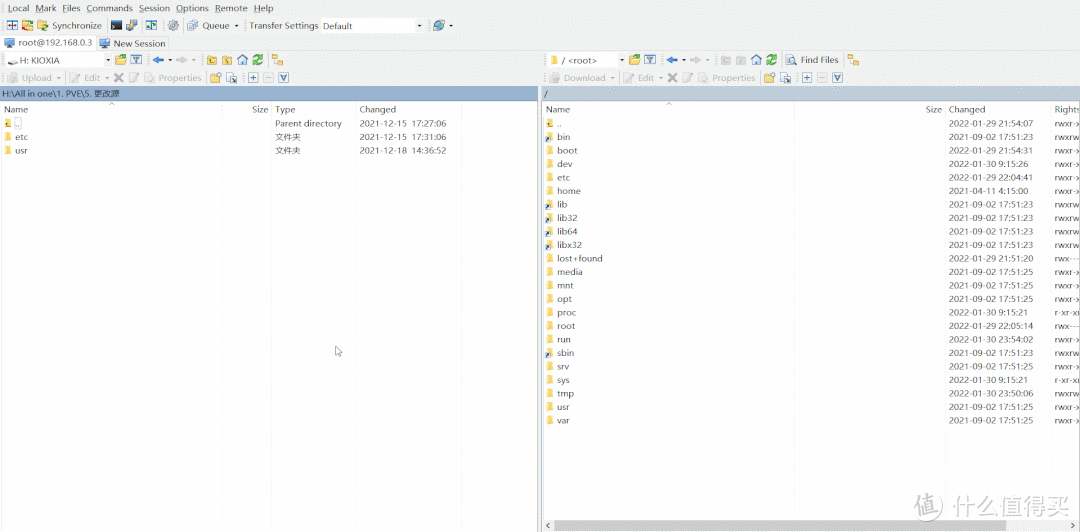Open the Commands menu
Image resolution: width=1080 pixels, height=532 pixels.
(x=109, y=8)
